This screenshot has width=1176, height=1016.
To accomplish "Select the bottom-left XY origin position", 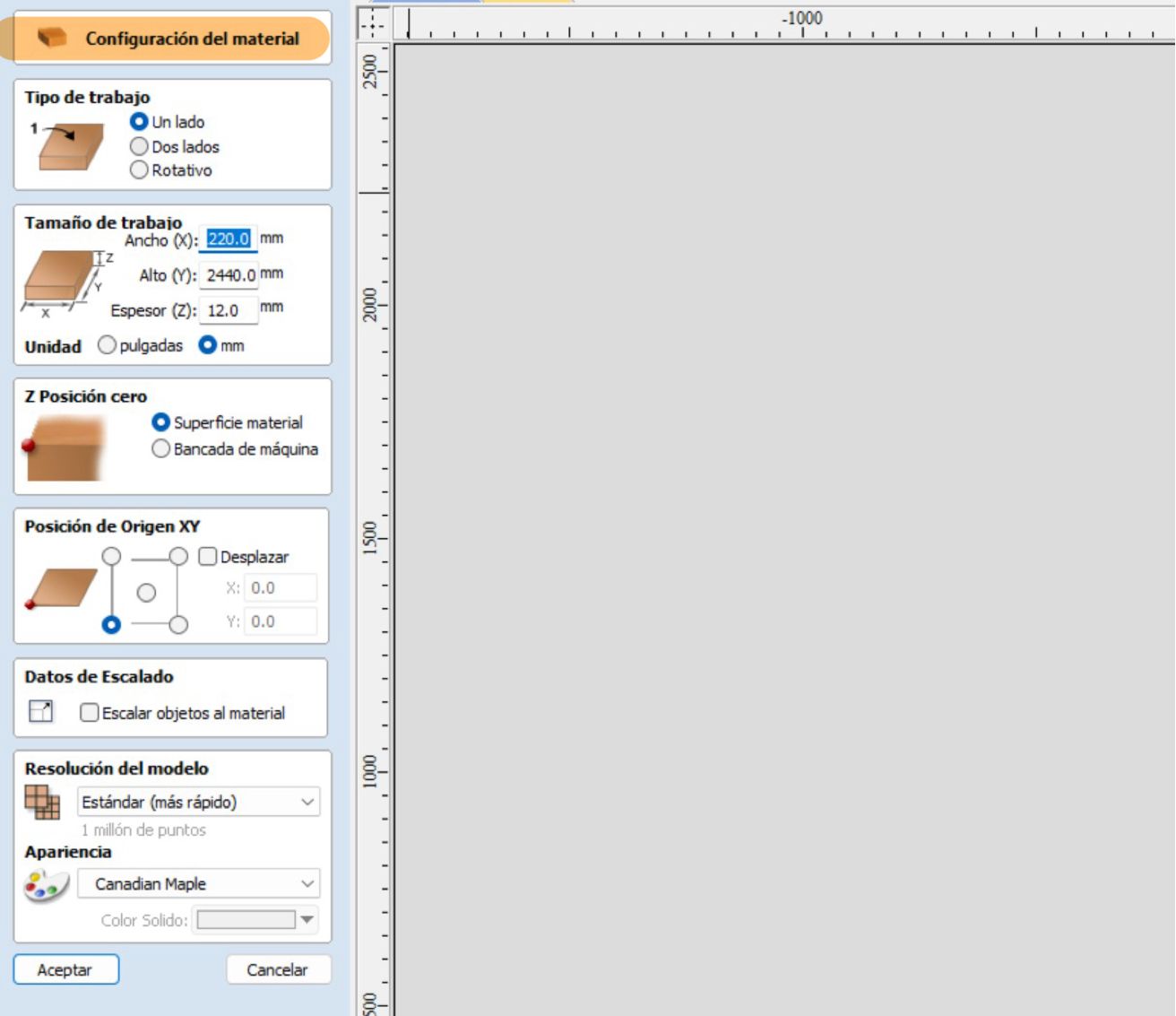I will 111,624.
